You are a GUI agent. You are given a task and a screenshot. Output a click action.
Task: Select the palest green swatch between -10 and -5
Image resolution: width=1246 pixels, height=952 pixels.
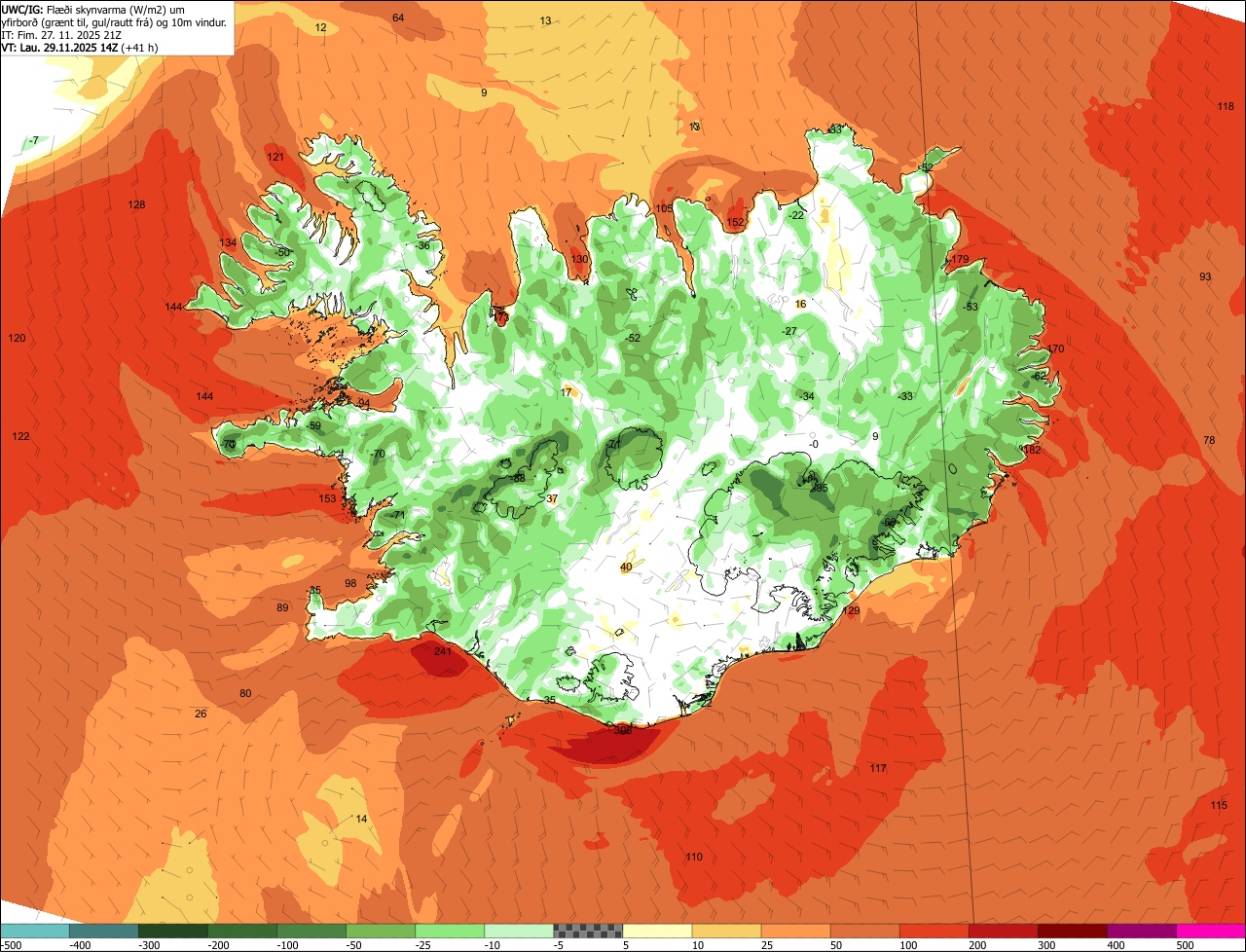point(519,931)
